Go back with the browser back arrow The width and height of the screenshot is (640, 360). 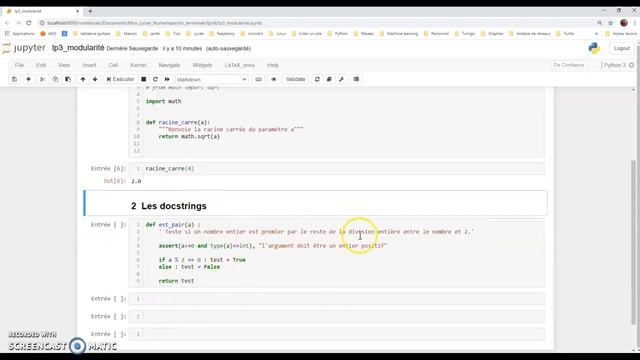(x=7, y=23)
